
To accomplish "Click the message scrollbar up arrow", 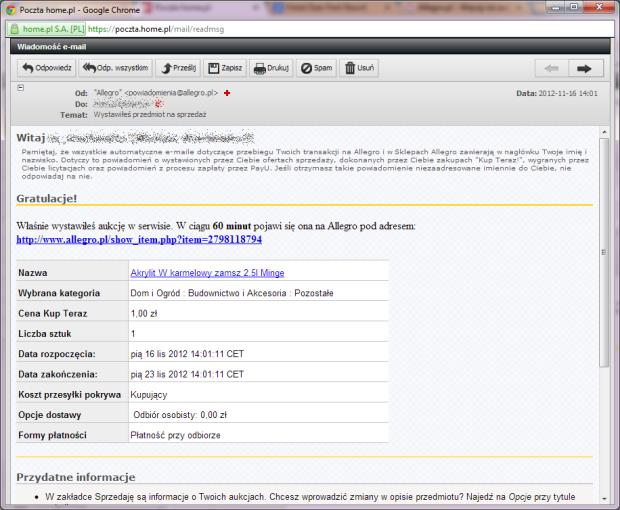I will [x=604, y=132].
